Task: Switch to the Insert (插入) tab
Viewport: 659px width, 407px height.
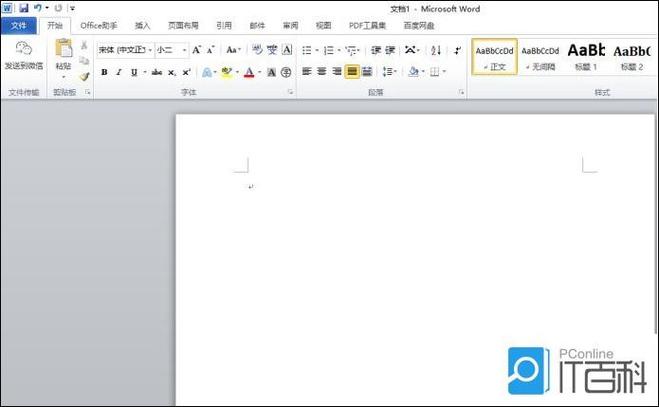Action: tap(142, 26)
